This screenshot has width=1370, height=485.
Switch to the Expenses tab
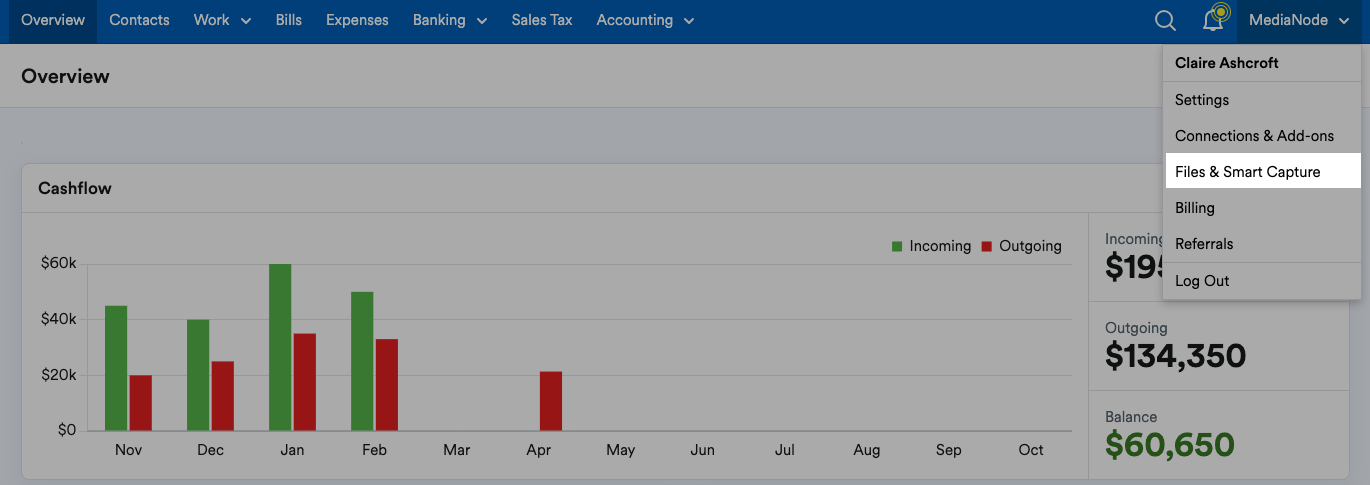point(356,20)
